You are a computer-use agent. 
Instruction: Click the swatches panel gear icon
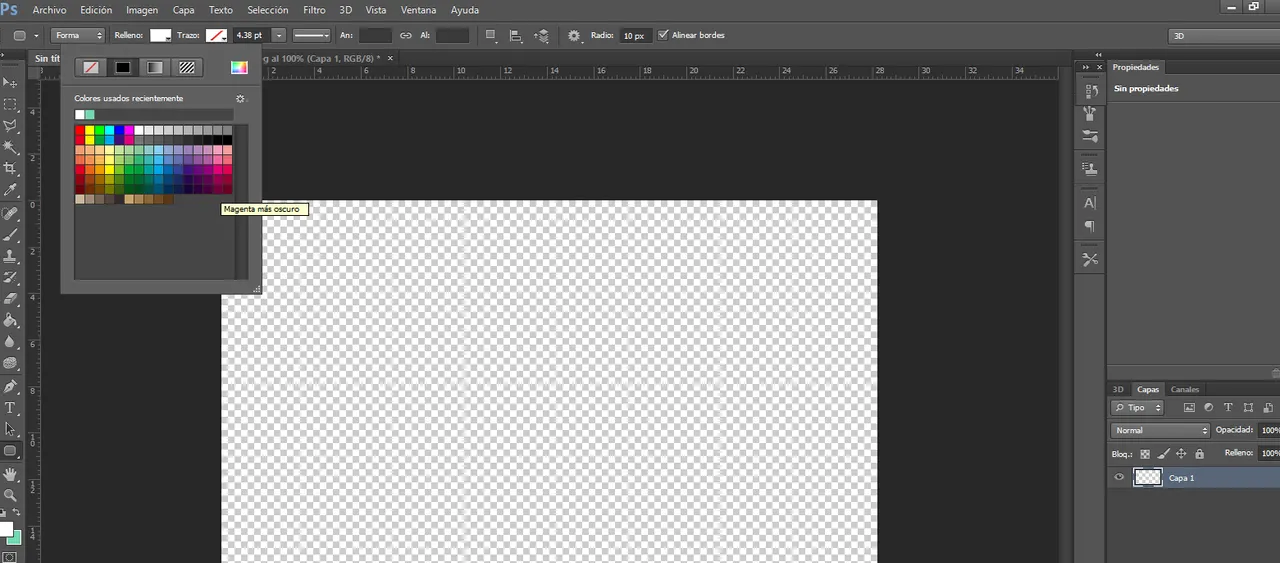[240, 99]
